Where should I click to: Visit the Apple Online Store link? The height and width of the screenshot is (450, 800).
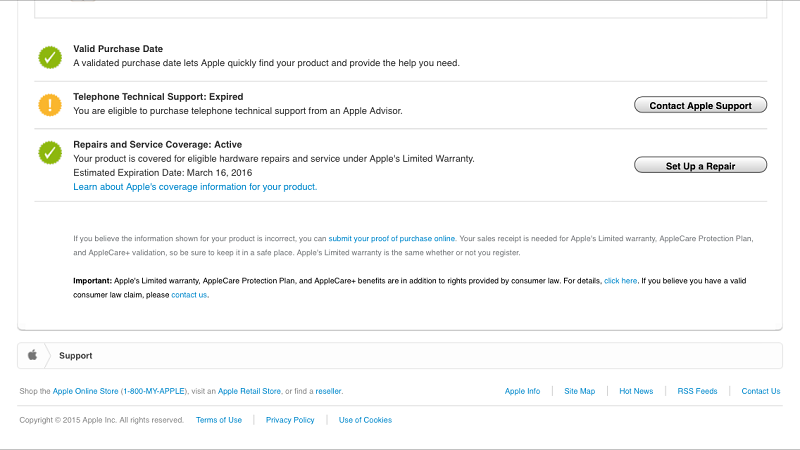tap(85, 391)
